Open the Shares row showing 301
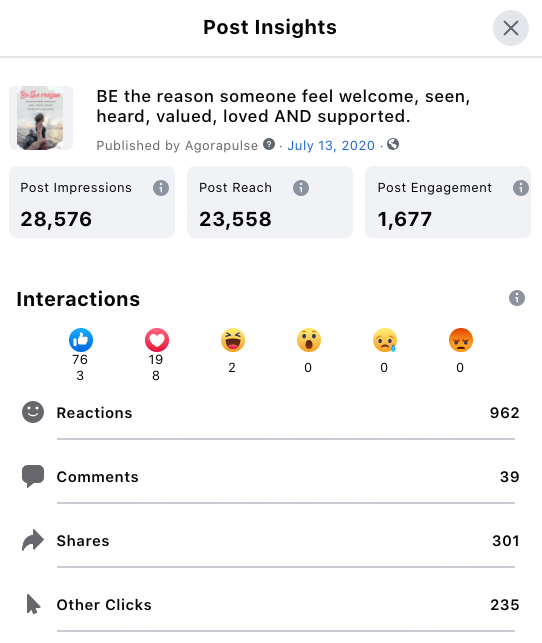The height and width of the screenshot is (643, 542). pyautogui.click(x=271, y=540)
